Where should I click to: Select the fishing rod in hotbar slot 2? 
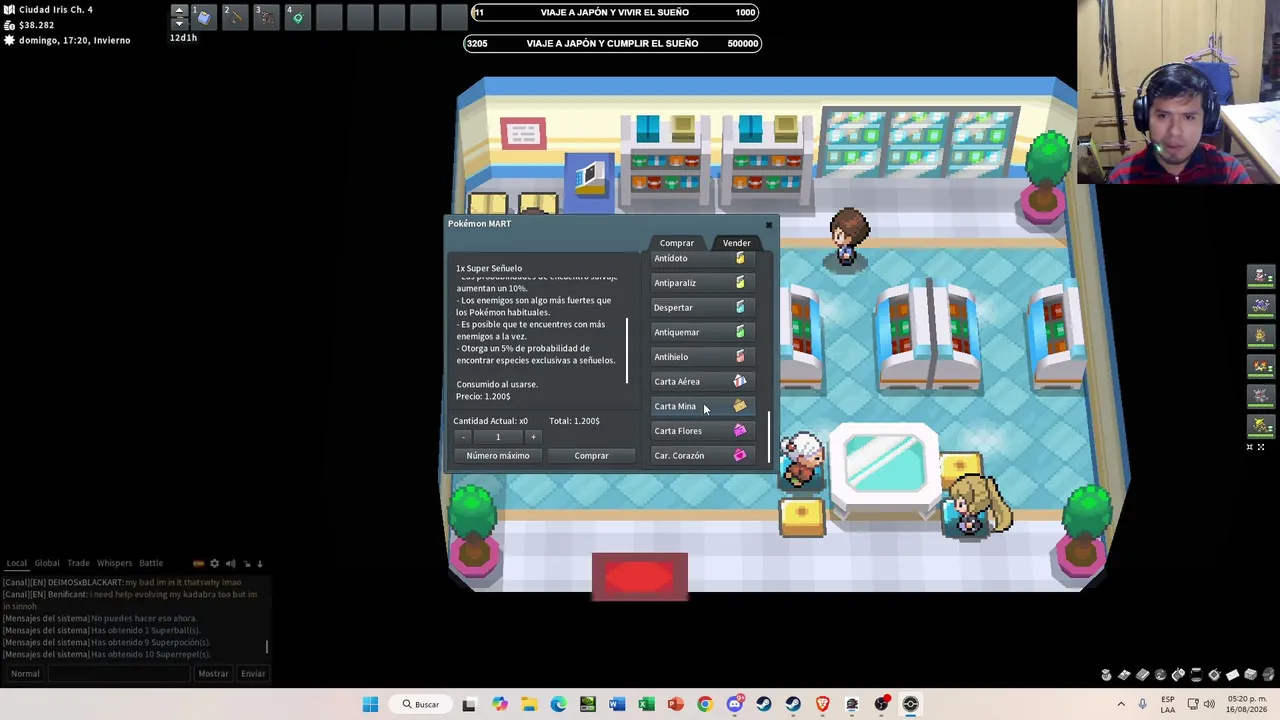pos(235,16)
